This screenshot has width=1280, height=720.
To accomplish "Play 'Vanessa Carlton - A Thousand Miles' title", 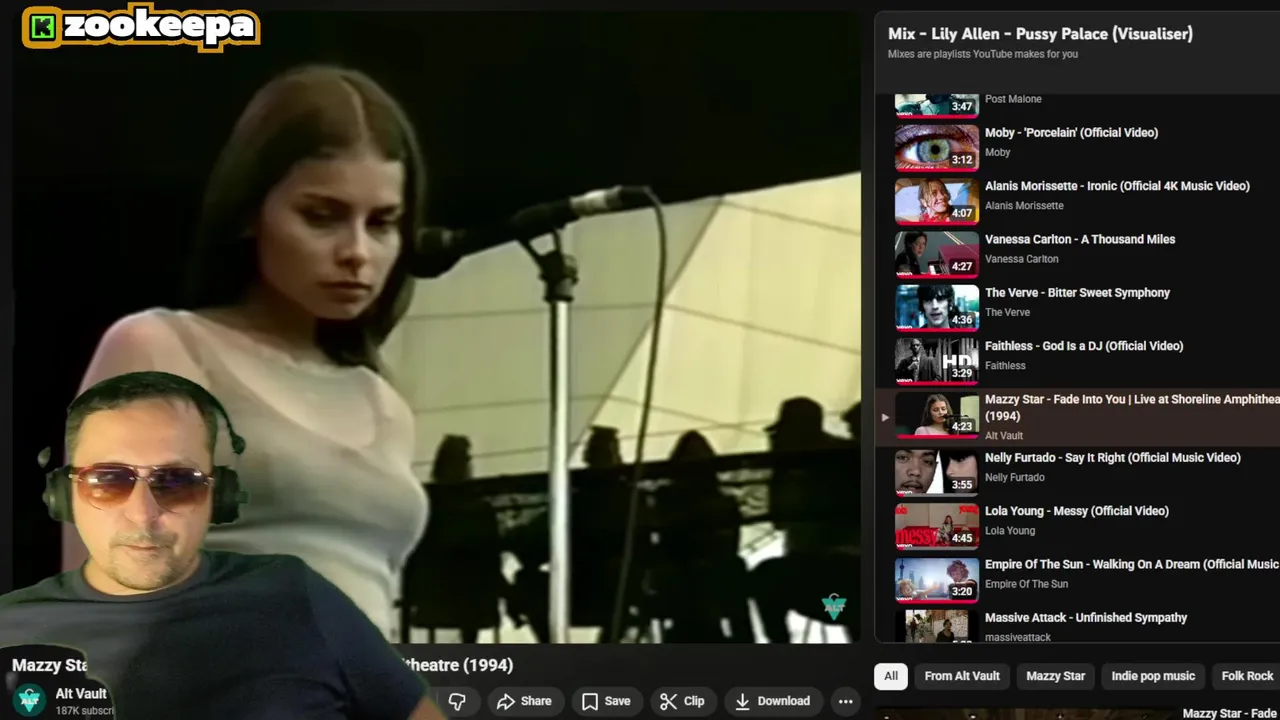I will coord(1080,239).
